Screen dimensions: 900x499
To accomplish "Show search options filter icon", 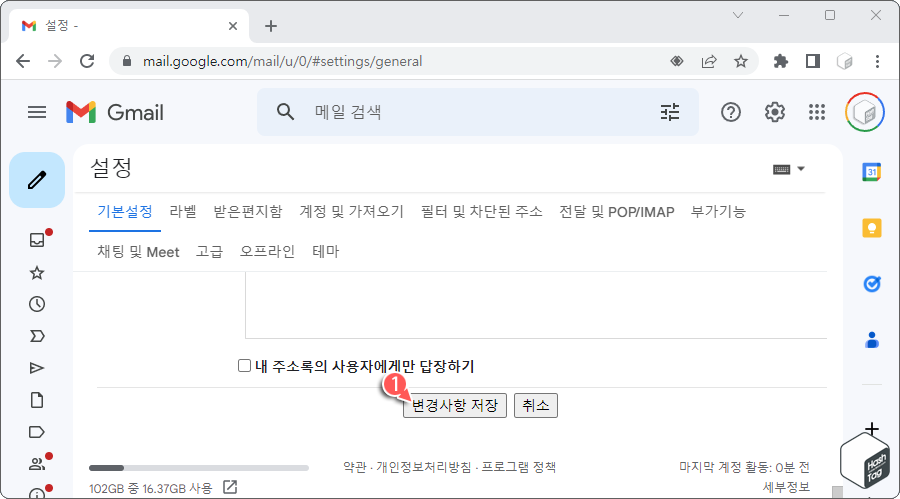I will click(x=670, y=112).
